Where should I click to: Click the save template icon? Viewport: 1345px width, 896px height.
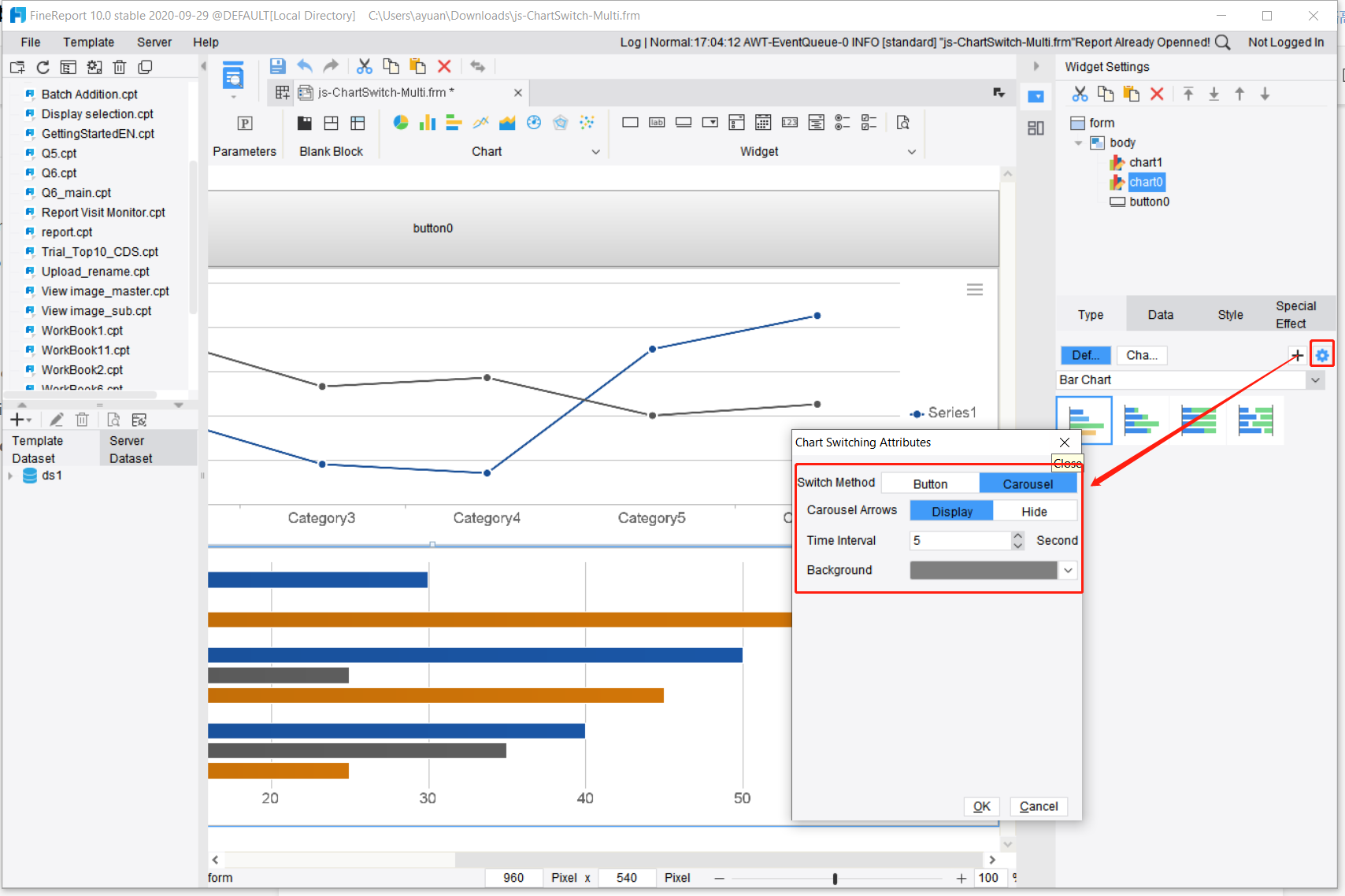(x=277, y=66)
